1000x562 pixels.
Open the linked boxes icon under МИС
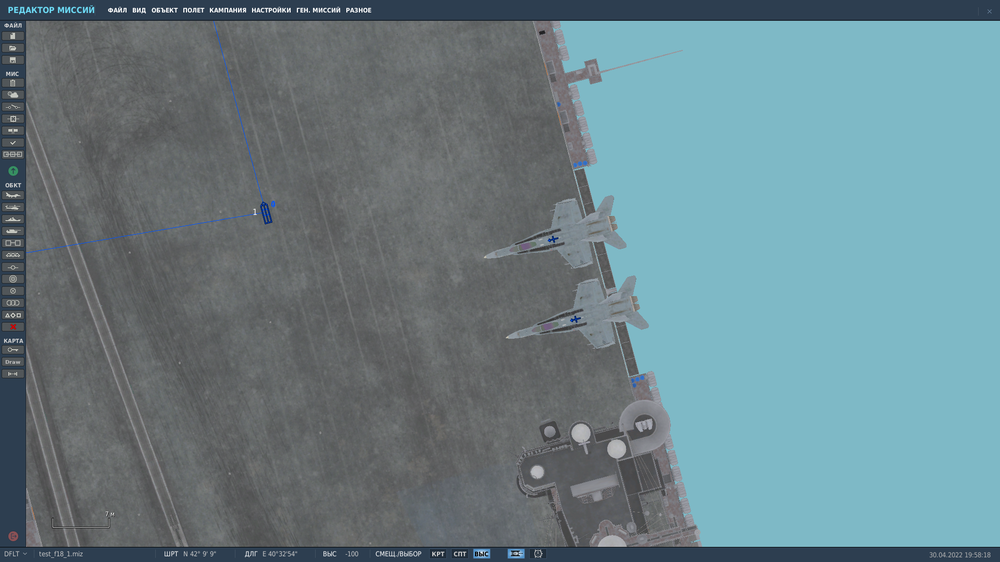(x=13, y=154)
